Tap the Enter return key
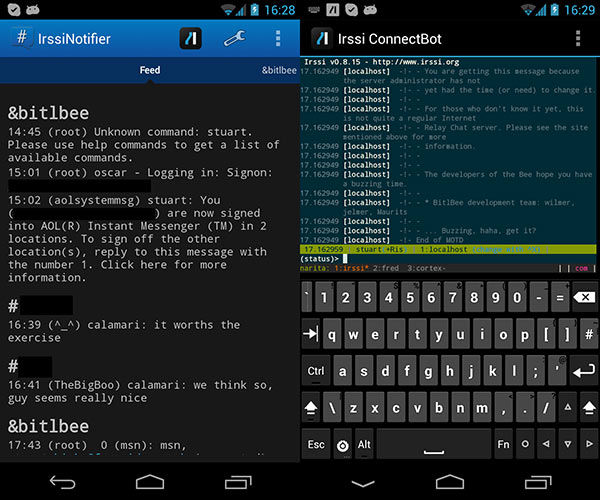The height and width of the screenshot is (500, 600). pos(584,370)
